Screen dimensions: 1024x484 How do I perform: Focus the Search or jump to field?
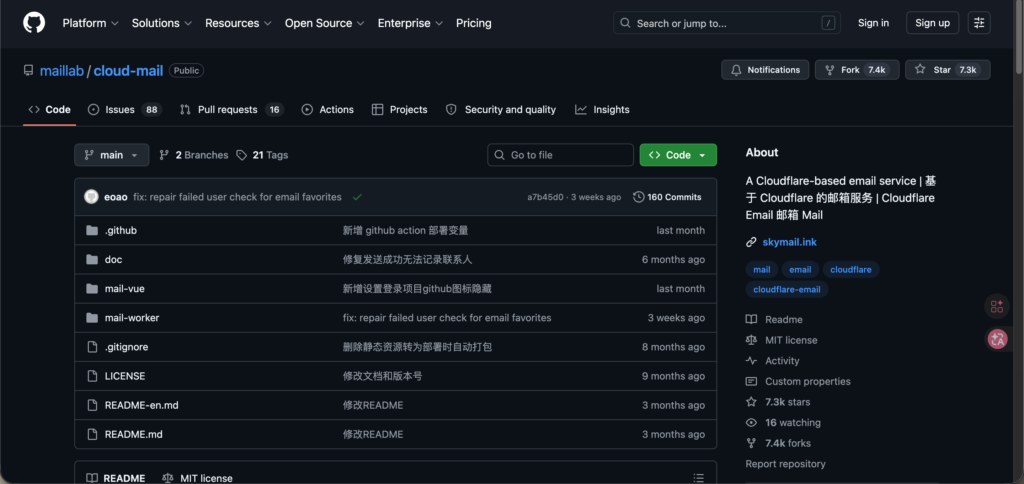[x=726, y=23]
